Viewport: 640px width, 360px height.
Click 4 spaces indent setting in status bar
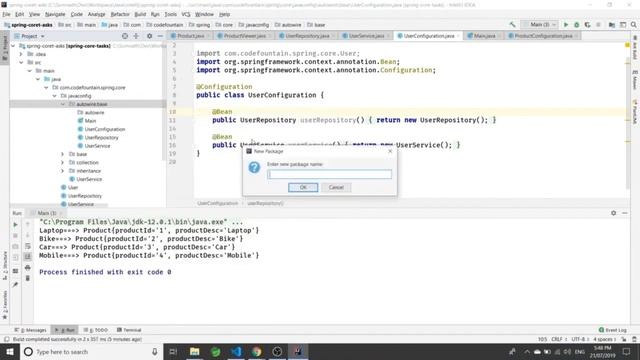pyautogui.click(x=604, y=339)
